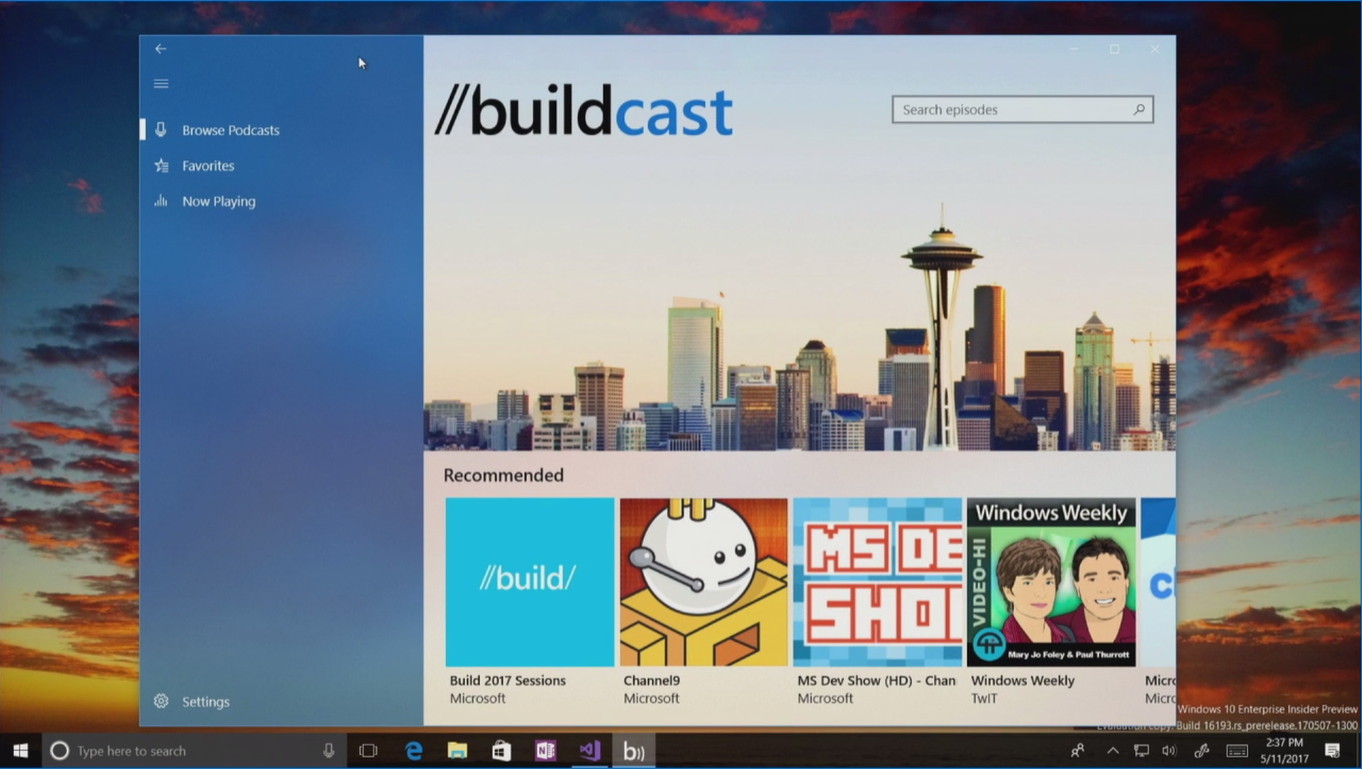Launch Microsoft Edge from the taskbar
The width and height of the screenshot is (1362, 769).
click(x=413, y=751)
